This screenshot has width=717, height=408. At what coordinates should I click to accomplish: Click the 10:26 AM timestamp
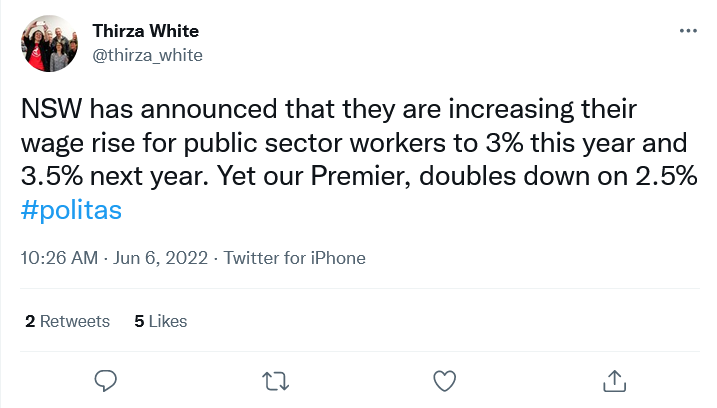click(x=59, y=258)
